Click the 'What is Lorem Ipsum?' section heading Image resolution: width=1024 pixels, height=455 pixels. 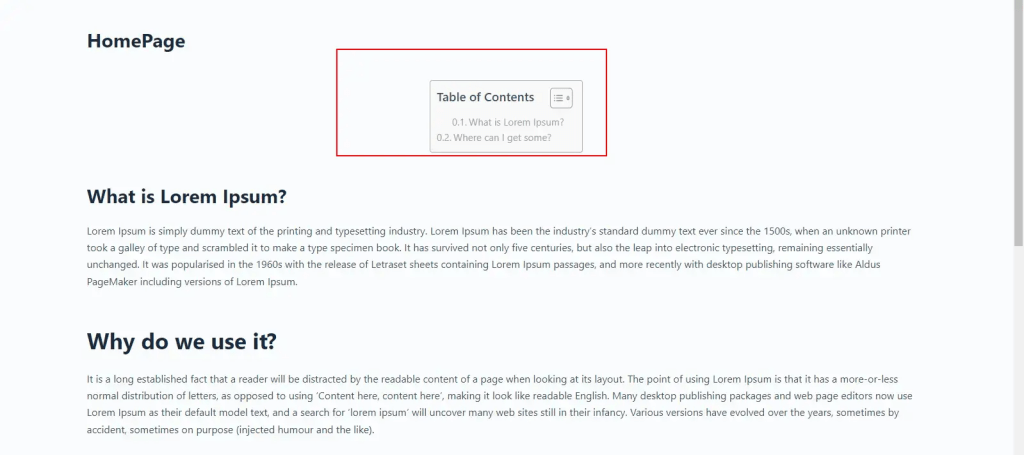tap(187, 197)
